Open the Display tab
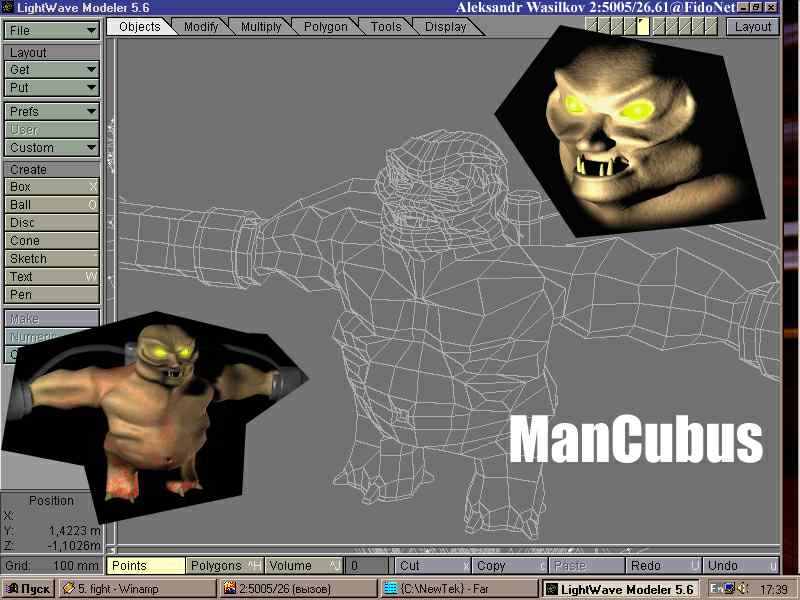 pos(445,27)
